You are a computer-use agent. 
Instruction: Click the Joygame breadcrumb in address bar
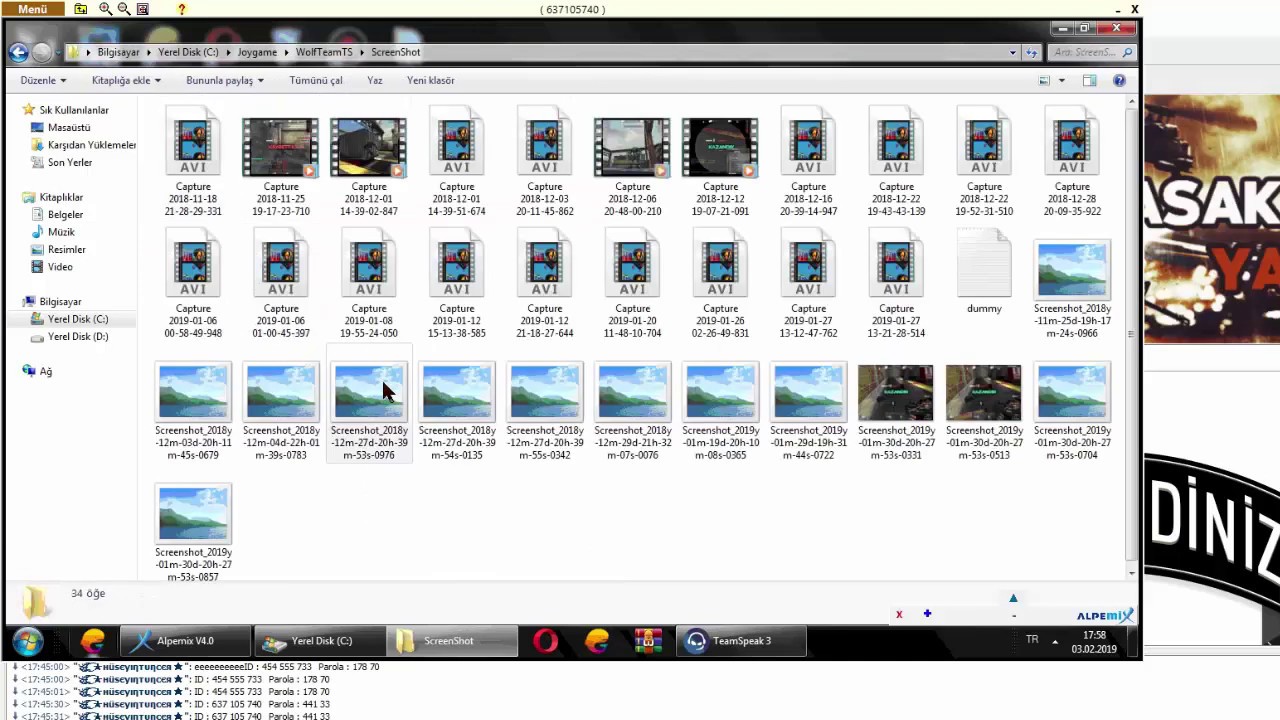257,52
